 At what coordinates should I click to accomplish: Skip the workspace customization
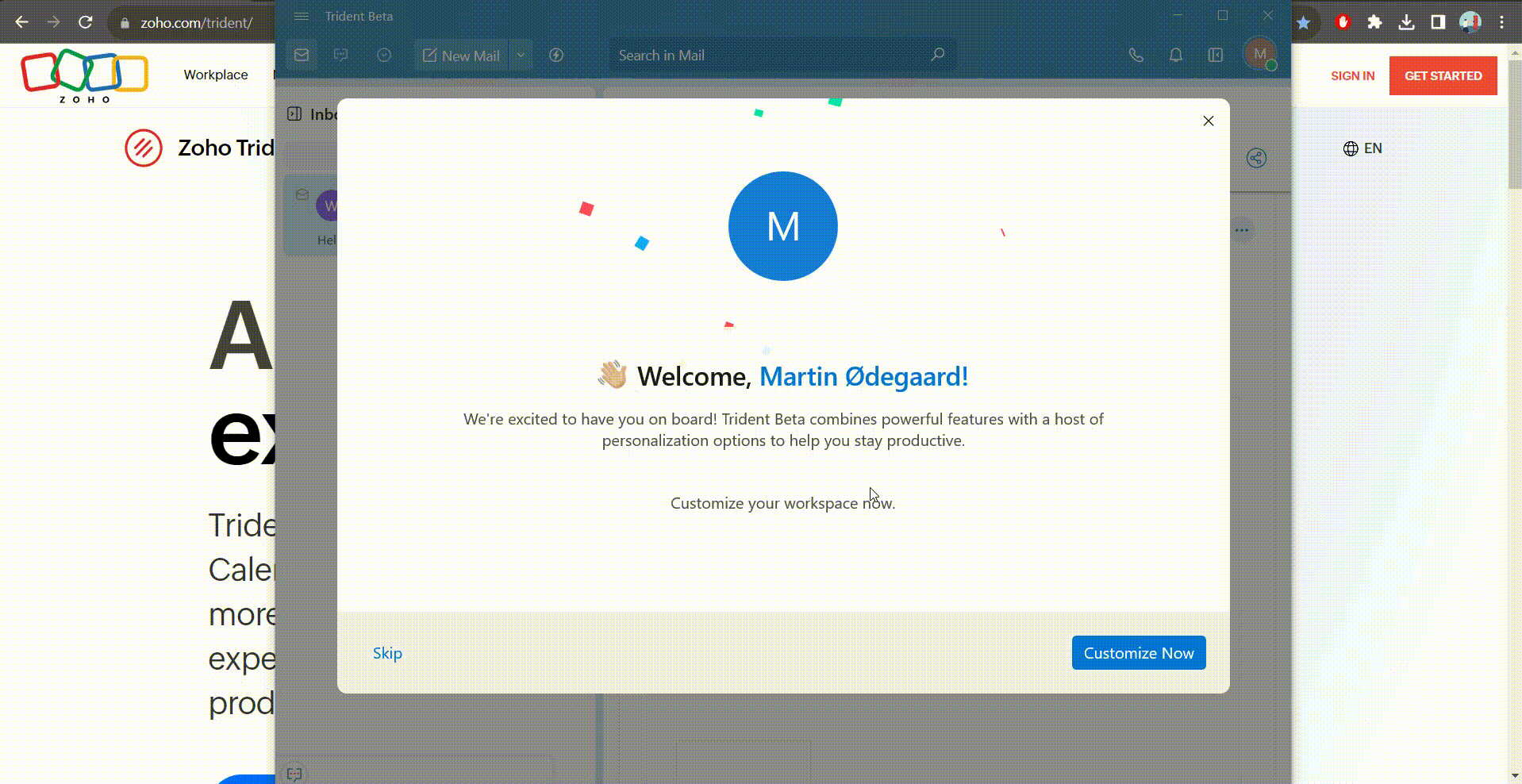pyautogui.click(x=387, y=652)
